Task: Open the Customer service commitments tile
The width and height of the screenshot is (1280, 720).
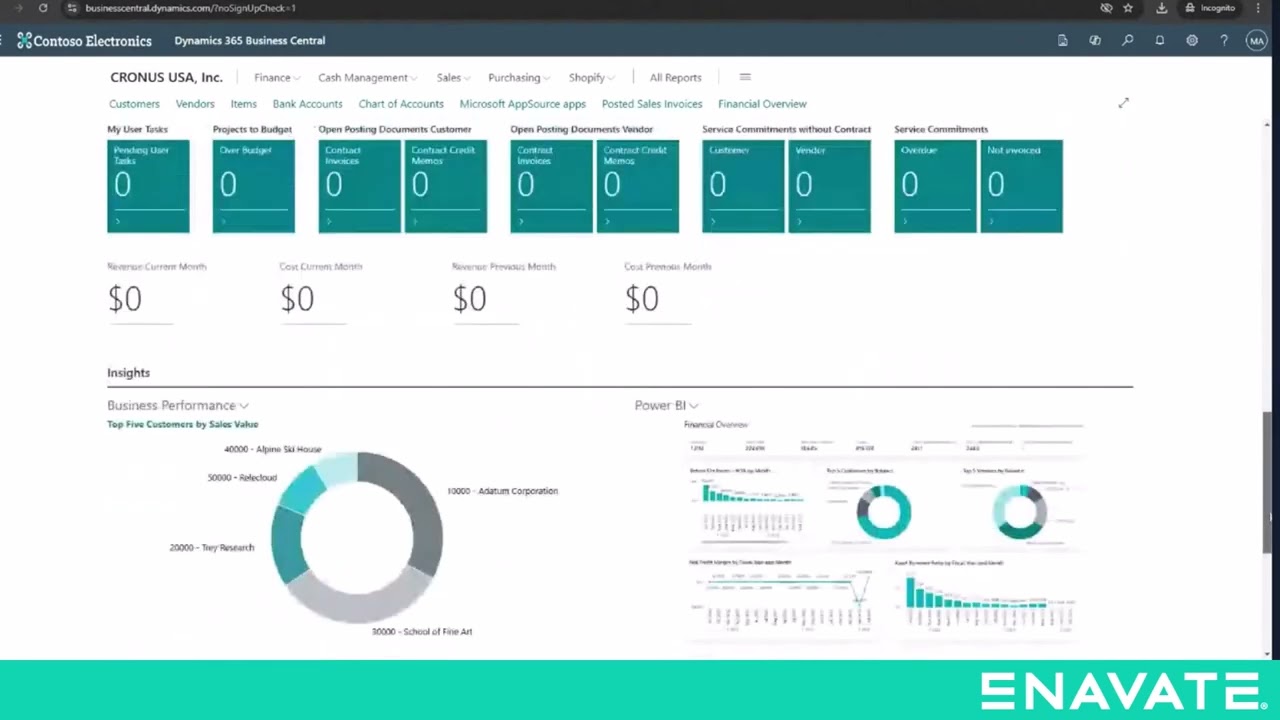Action: [x=744, y=186]
